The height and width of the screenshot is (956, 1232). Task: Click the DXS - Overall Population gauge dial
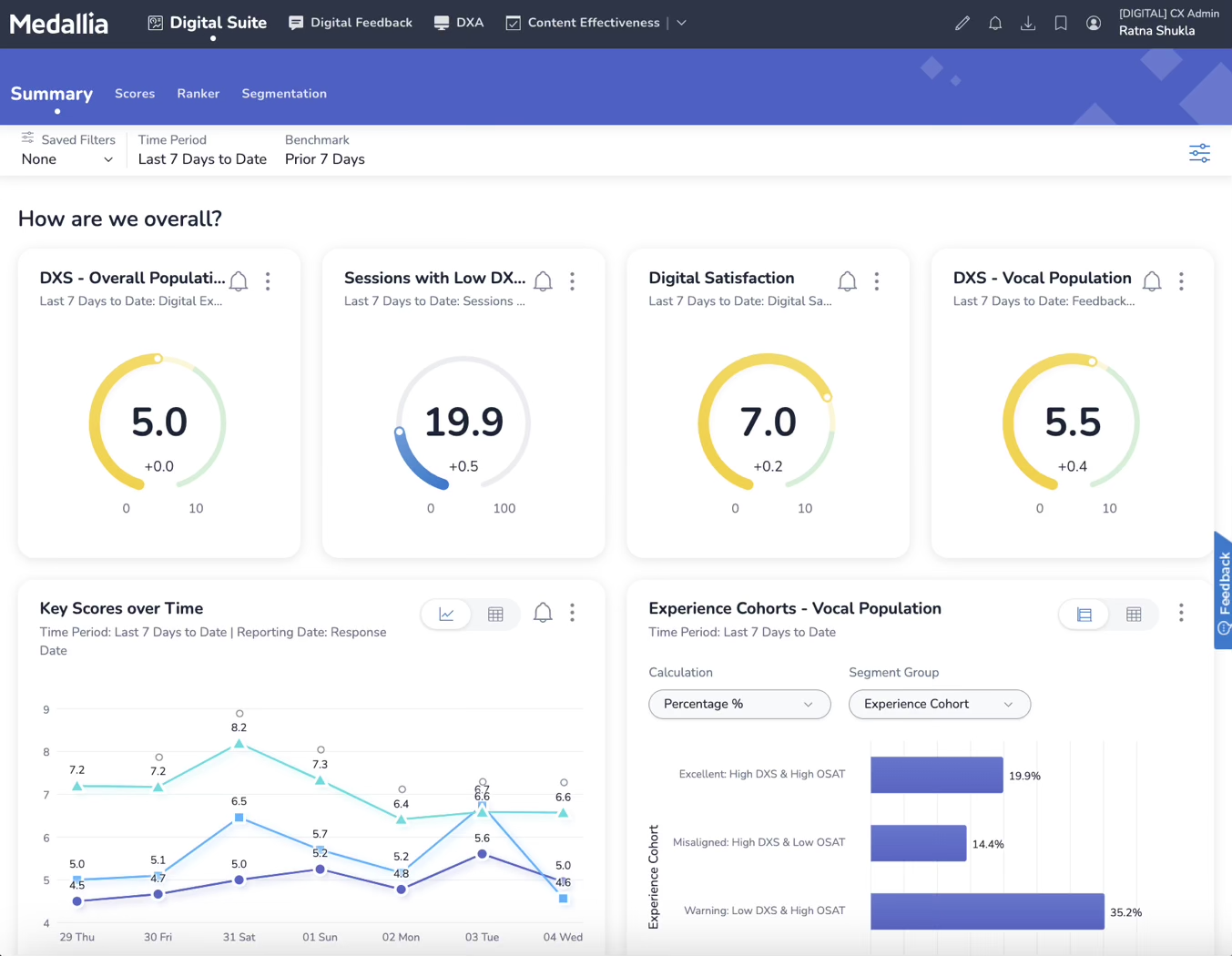[x=158, y=423]
